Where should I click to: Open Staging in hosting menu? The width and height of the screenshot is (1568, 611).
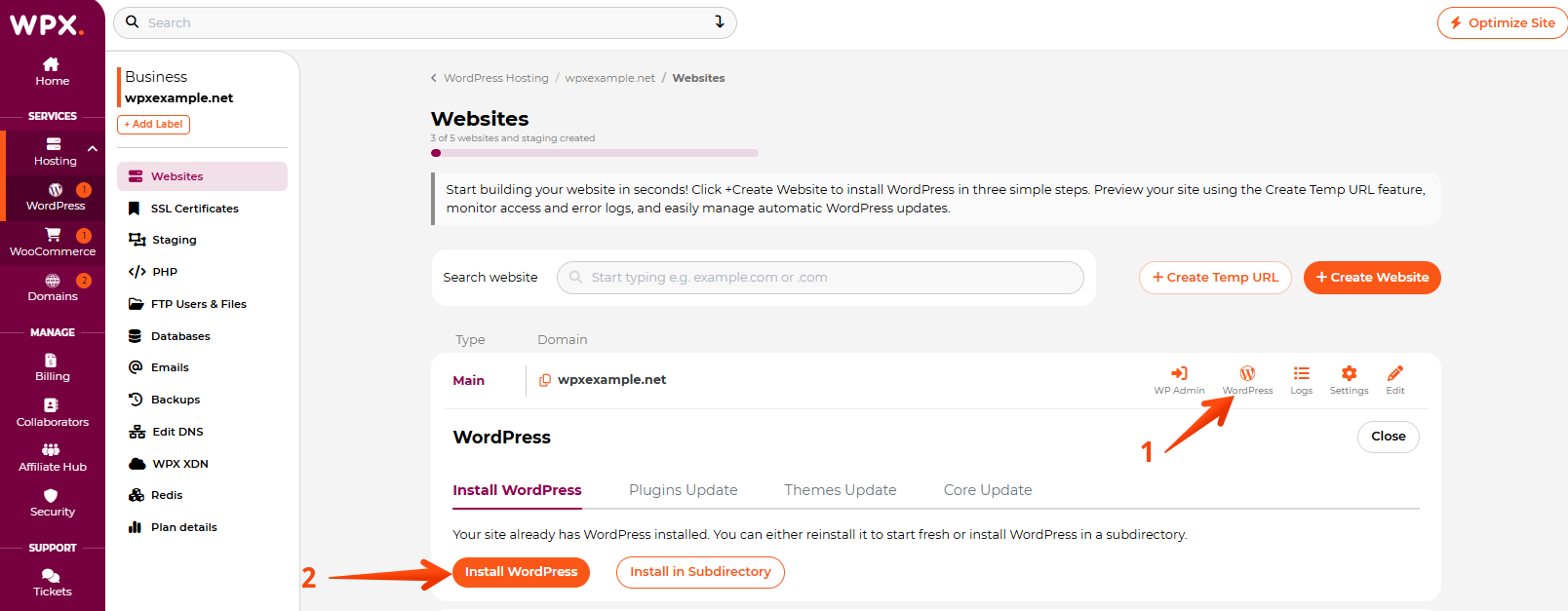point(174,240)
